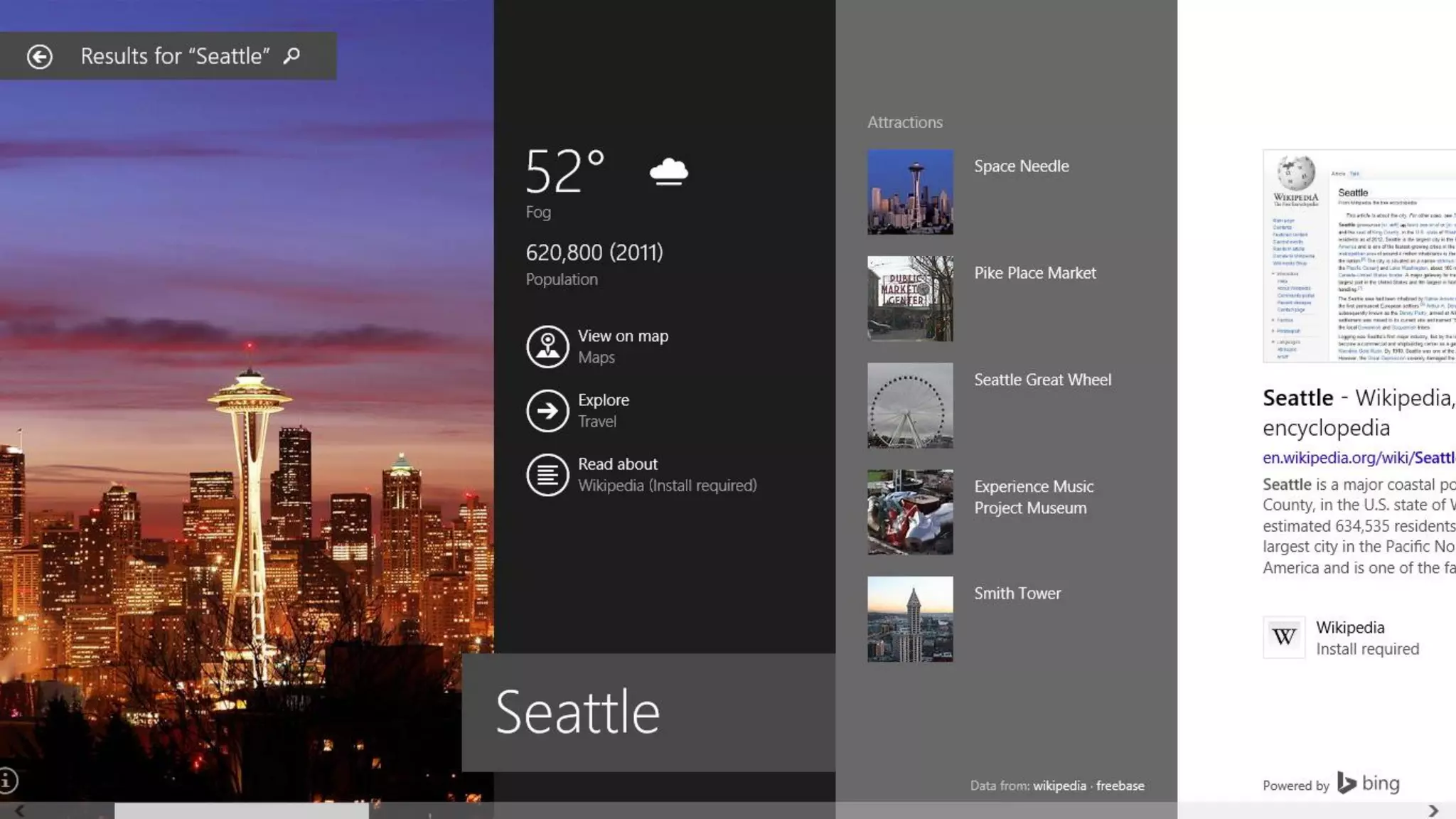Click the back arrow icon

(x=40, y=56)
